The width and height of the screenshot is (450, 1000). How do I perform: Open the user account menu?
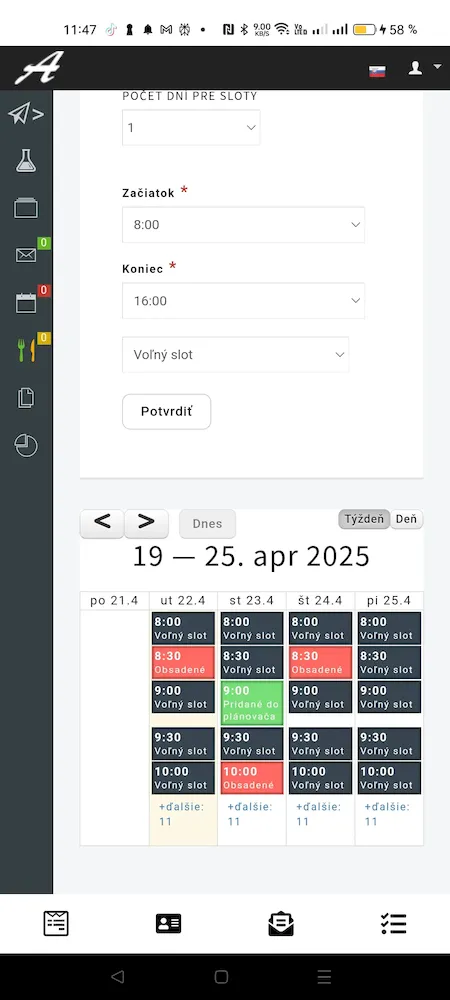(x=424, y=68)
